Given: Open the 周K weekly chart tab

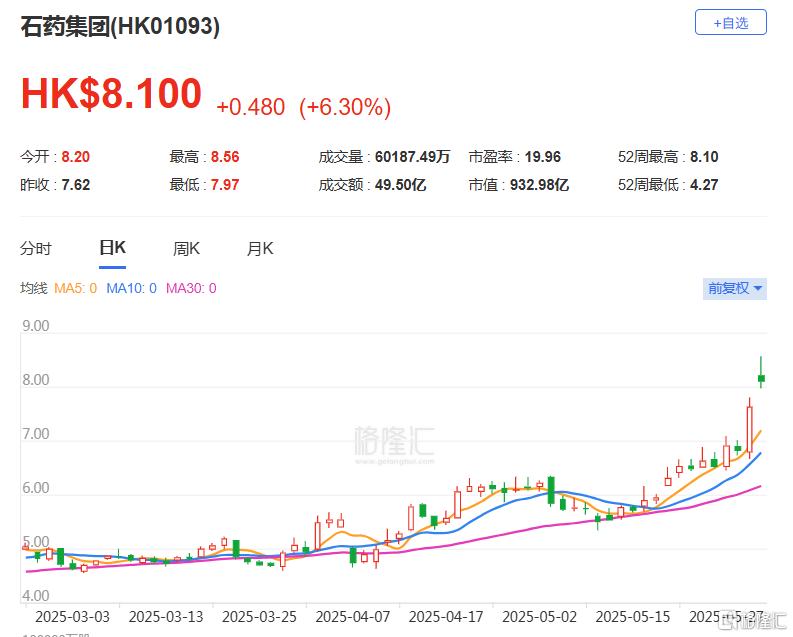Looking at the screenshot, I should (x=186, y=248).
